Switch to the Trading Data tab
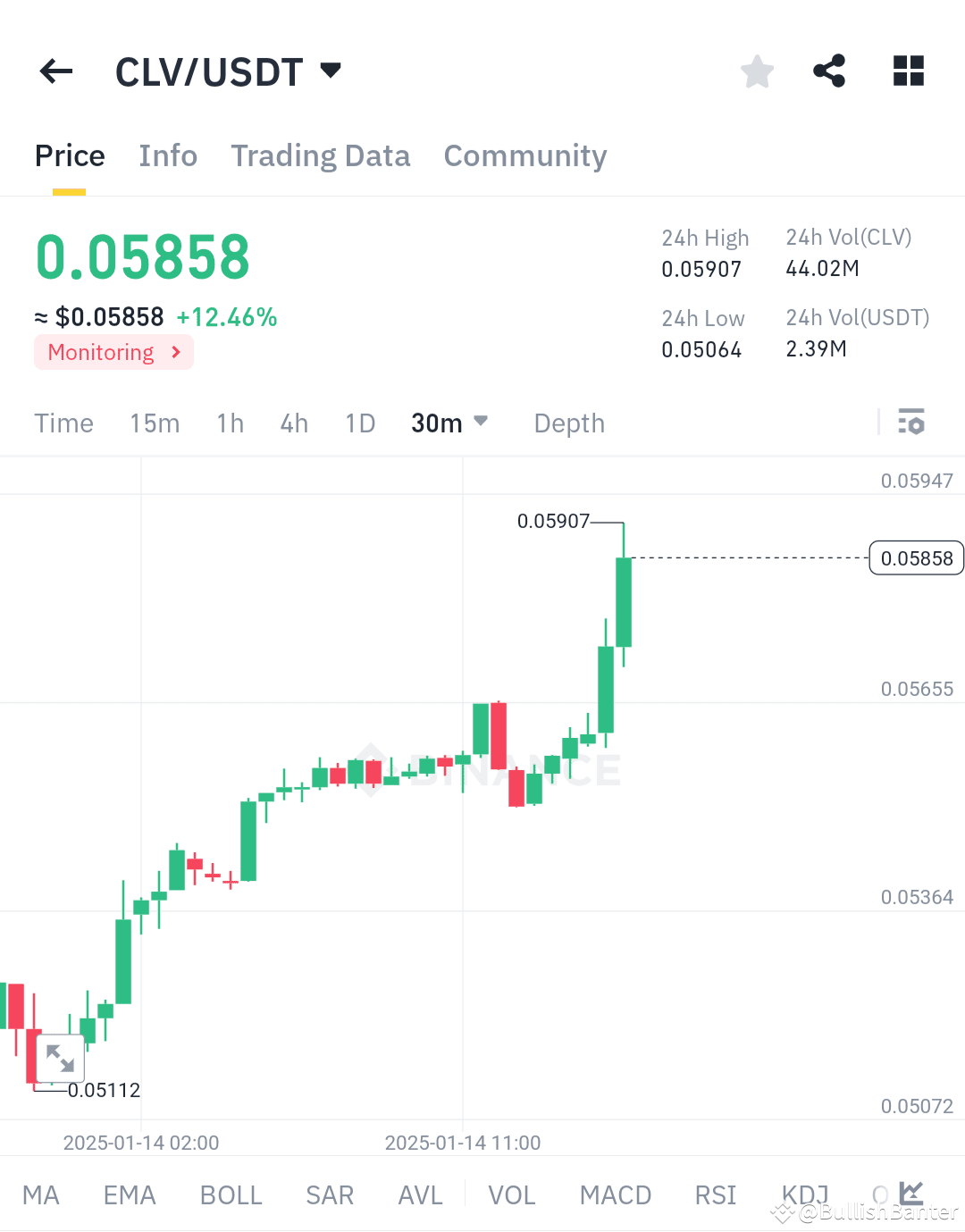 (x=320, y=155)
